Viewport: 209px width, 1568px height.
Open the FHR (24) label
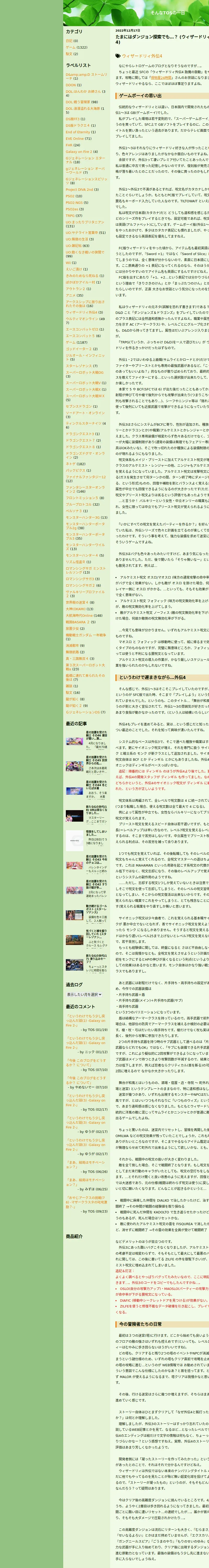[x=69, y=146]
